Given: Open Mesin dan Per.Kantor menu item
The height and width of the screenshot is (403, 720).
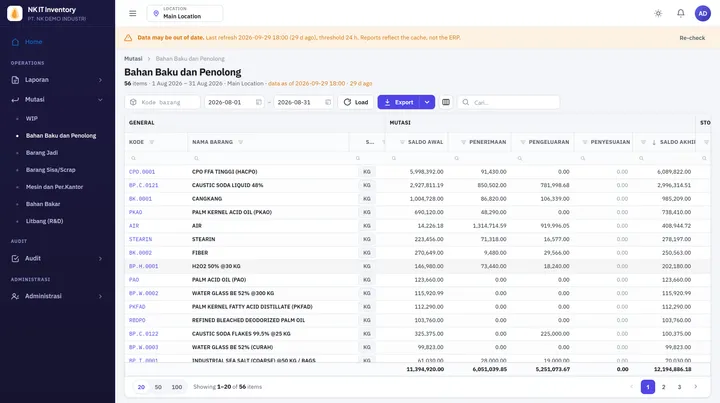Looking at the screenshot, I should click(57, 187).
